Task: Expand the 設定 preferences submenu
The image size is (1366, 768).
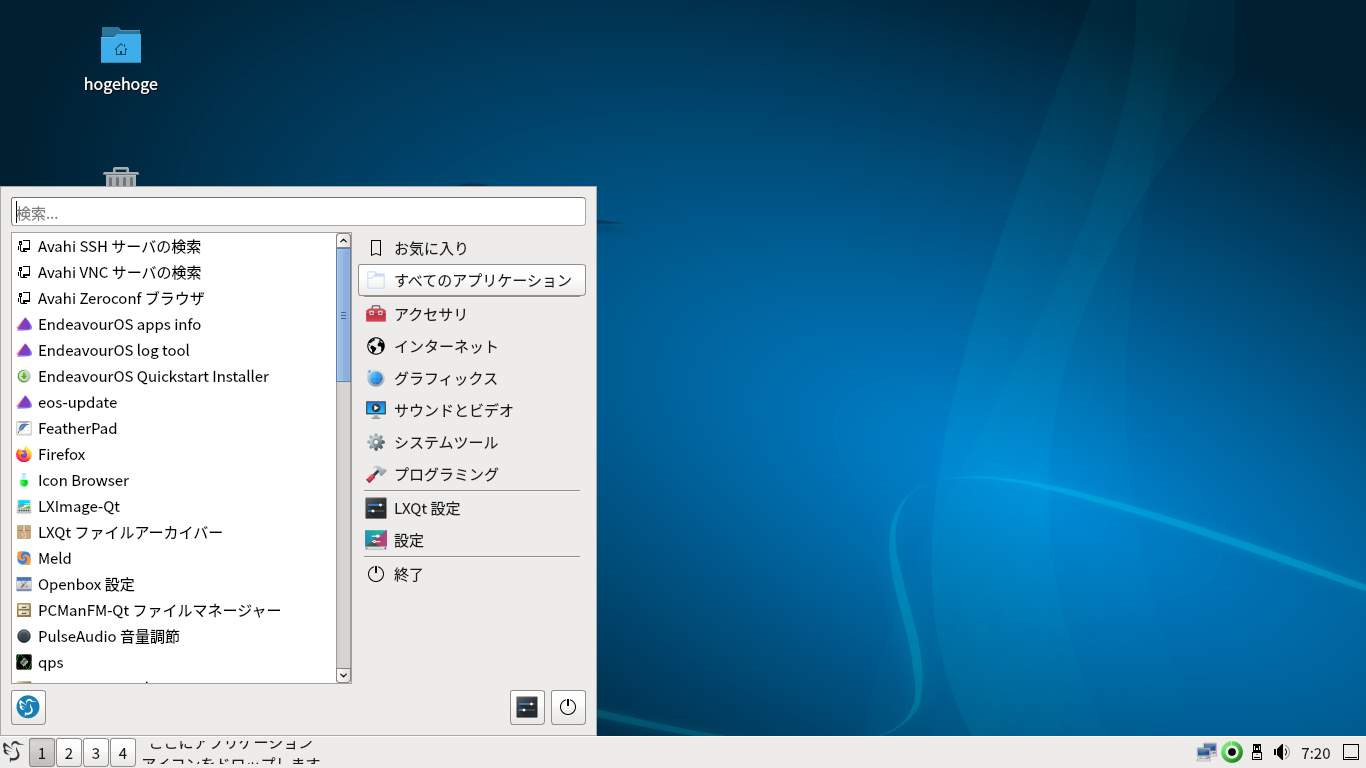Action: pos(408,541)
